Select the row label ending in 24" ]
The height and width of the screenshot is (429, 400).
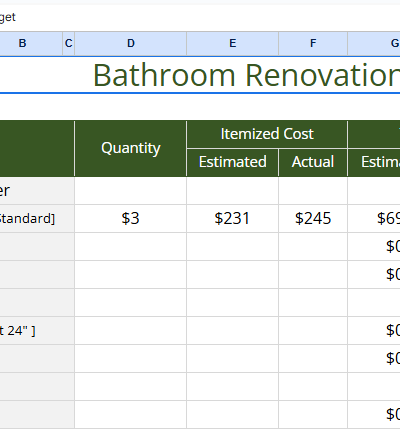tap(37, 331)
